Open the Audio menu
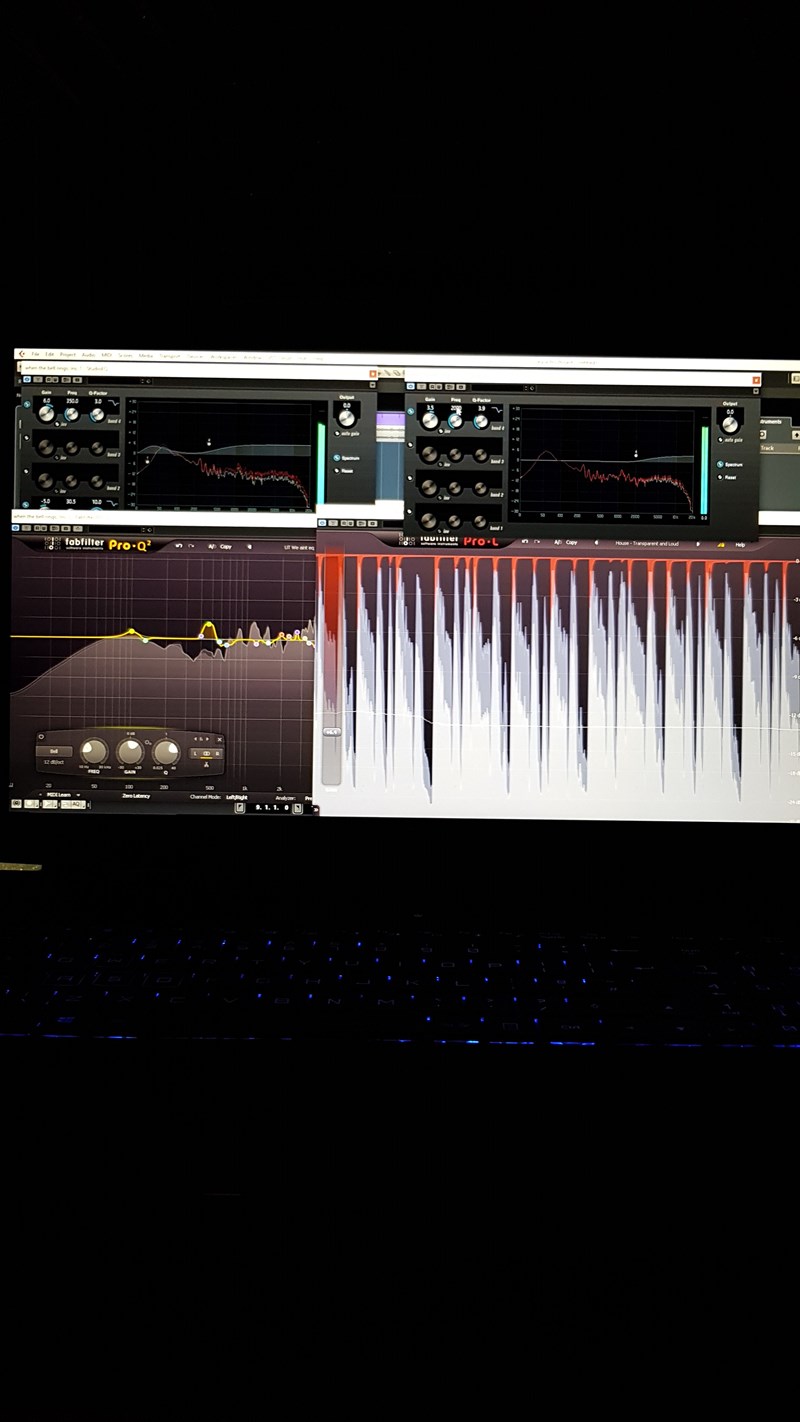 (x=89, y=355)
